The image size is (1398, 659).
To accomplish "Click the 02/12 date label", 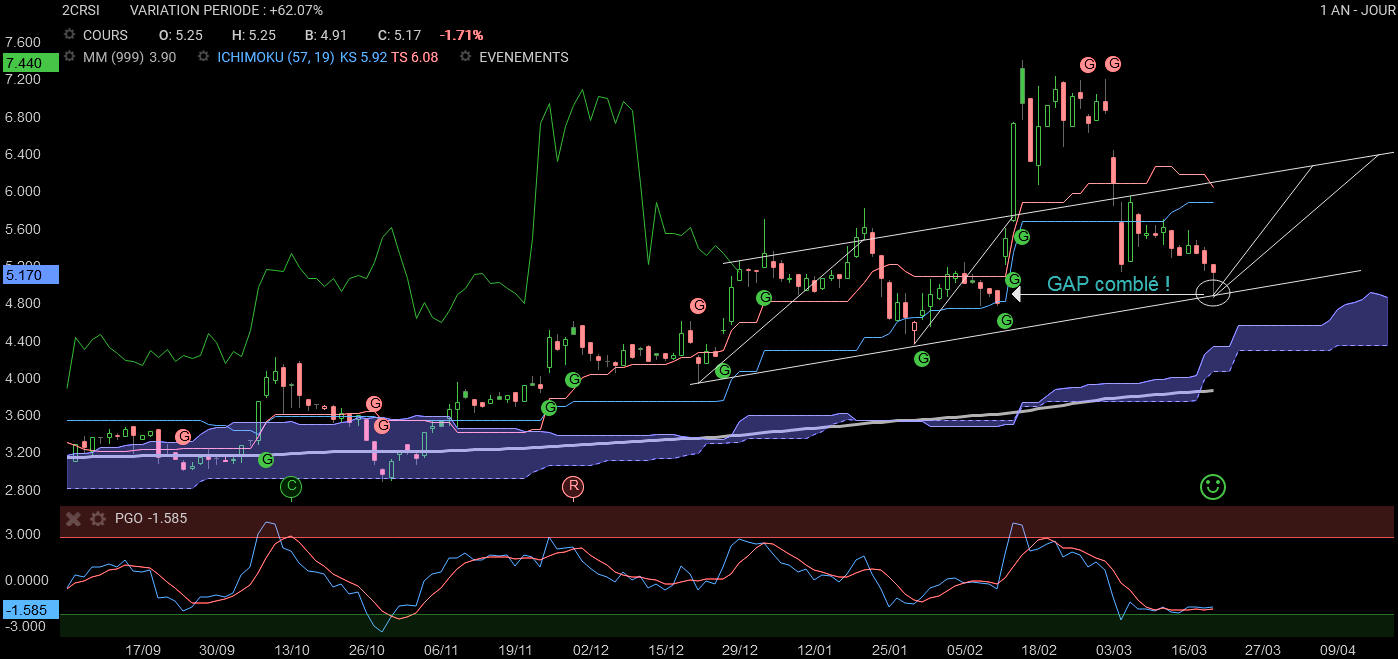I will click(591, 650).
